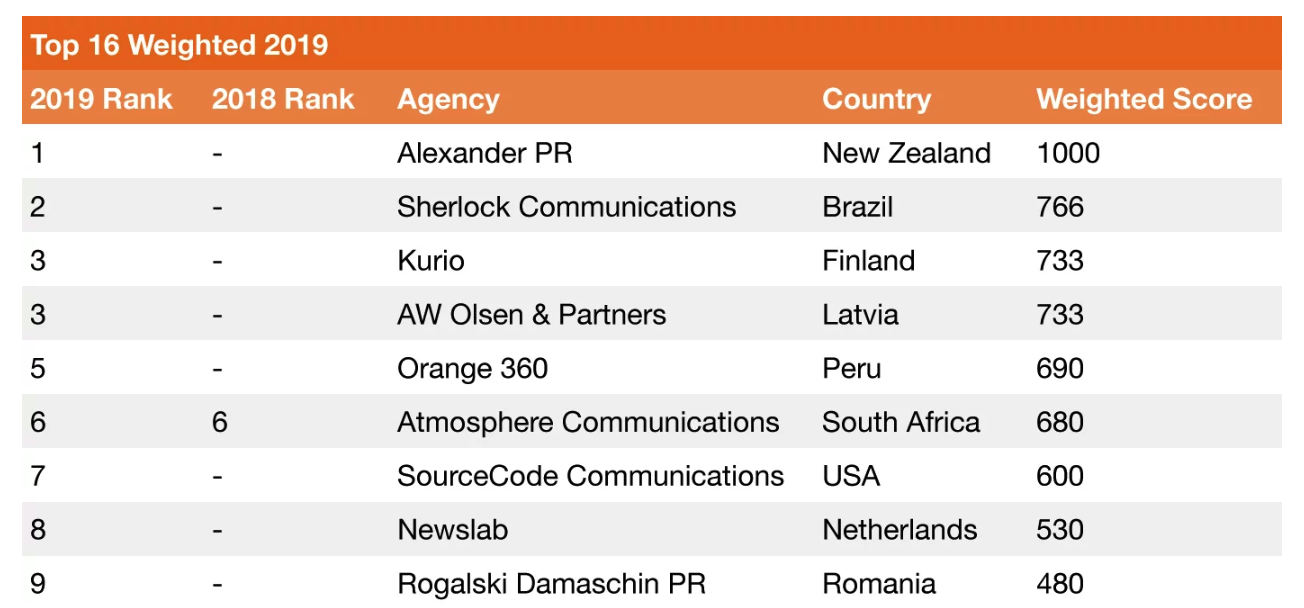Screen dimensions: 1304x608
Task: Click the 2019 Rank column header
Action: click(101, 99)
